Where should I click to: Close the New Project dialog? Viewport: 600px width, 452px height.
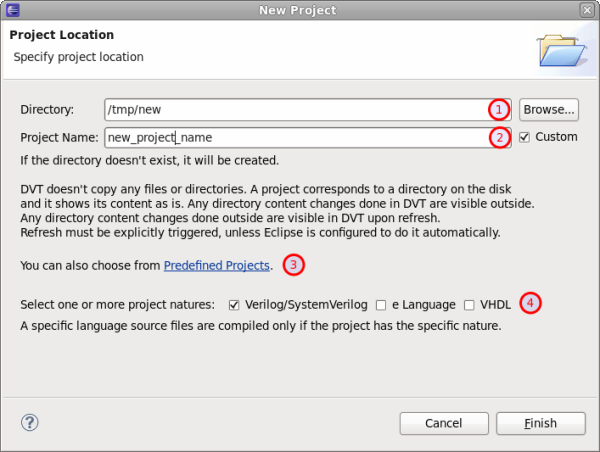586,10
